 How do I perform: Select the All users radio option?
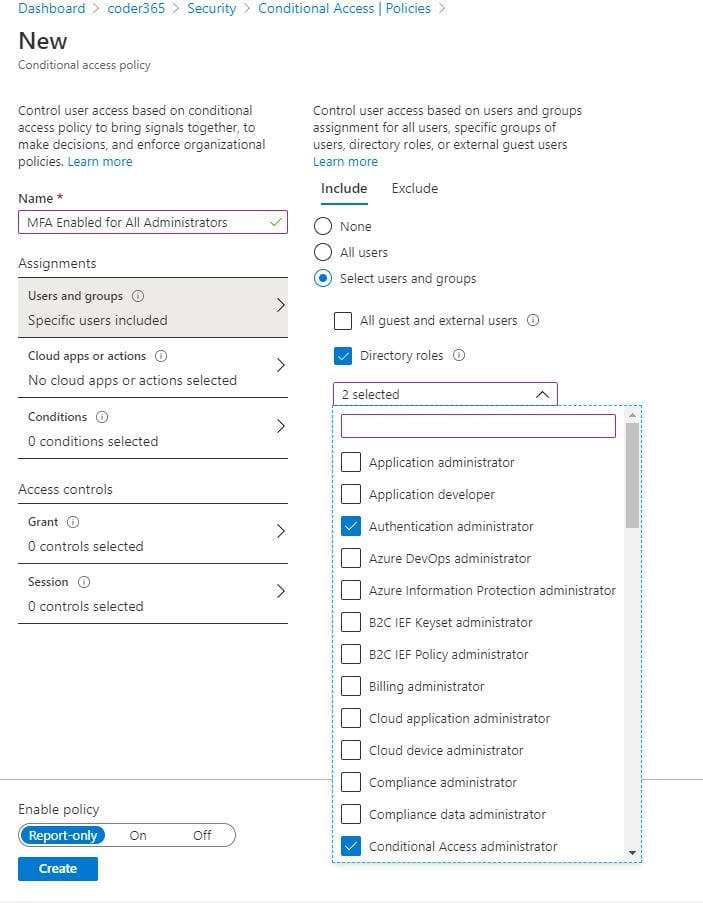[x=323, y=252]
